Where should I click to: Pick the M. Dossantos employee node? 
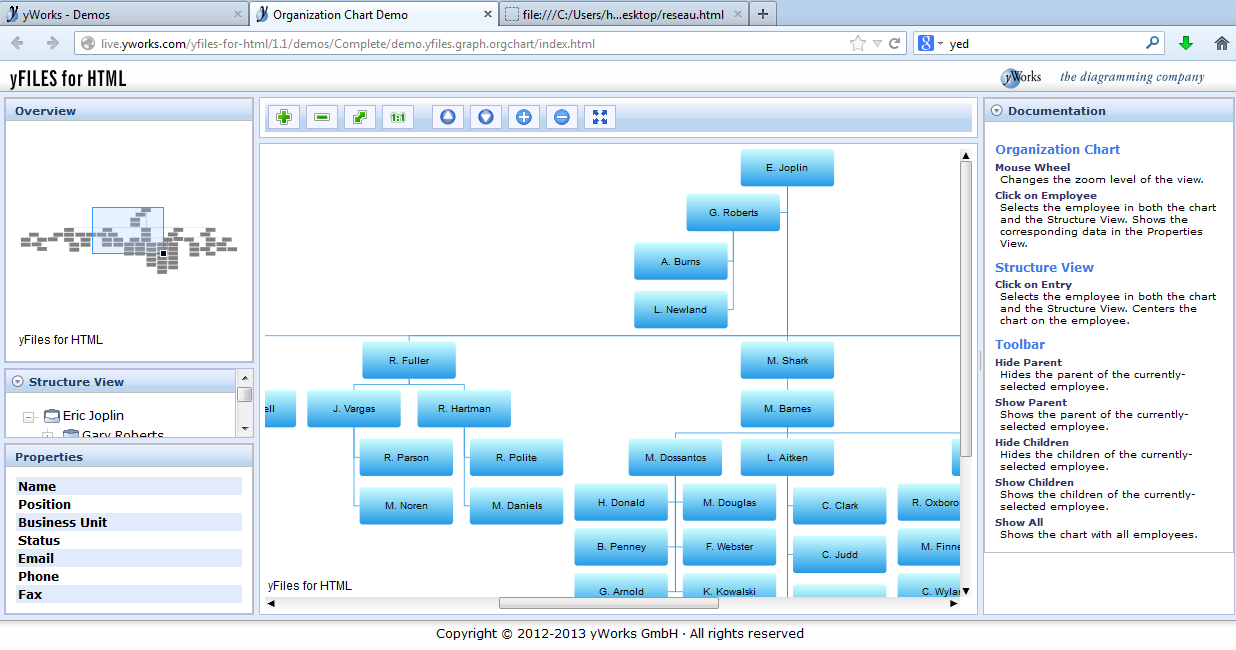[676, 458]
